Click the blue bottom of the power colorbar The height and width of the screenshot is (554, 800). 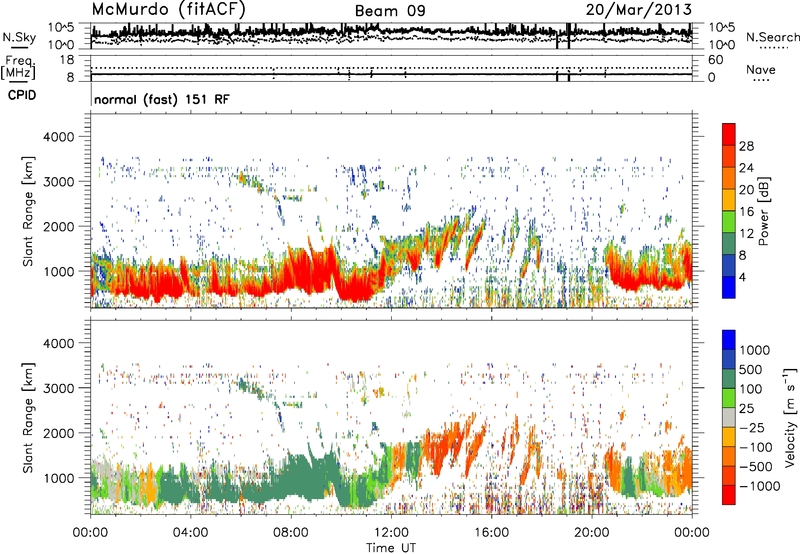click(x=729, y=287)
